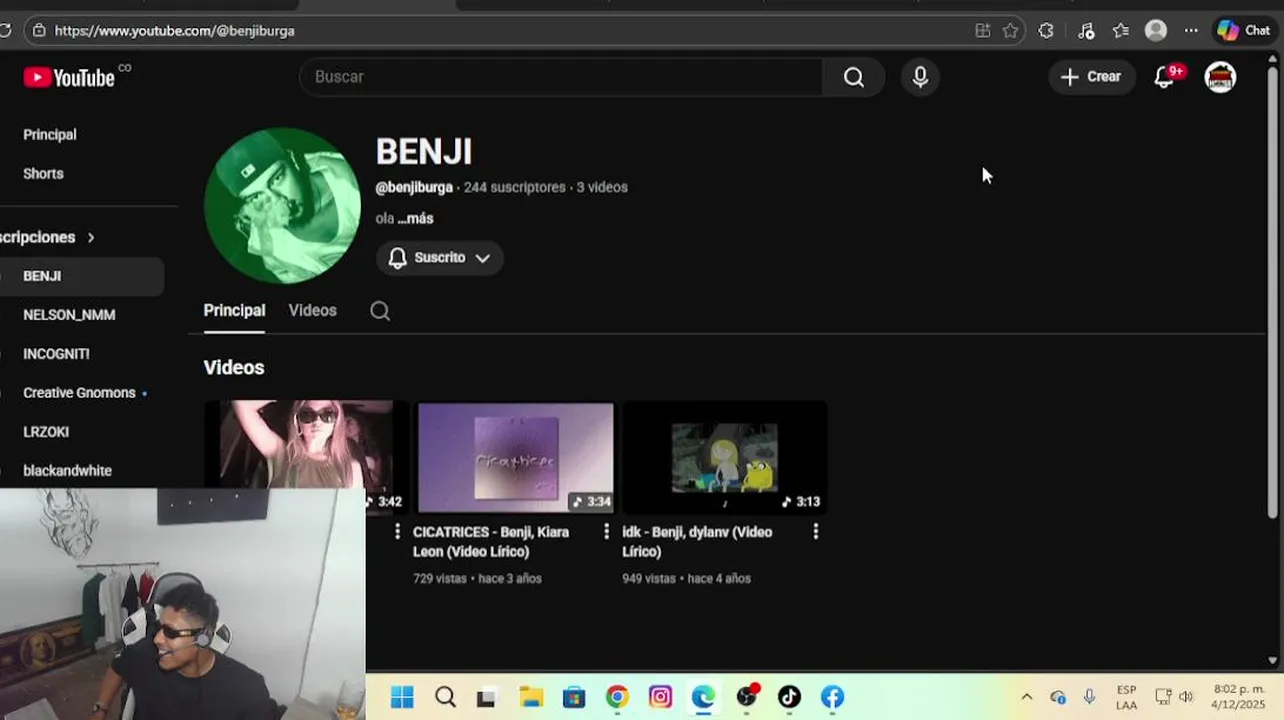
Task: Click the browser address bar URL
Action: tap(175, 31)
